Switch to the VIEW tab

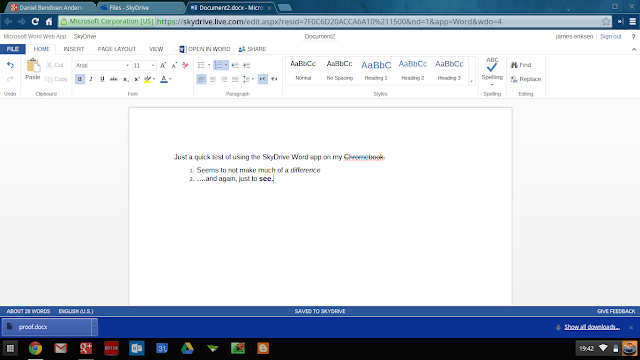(156, 49)
